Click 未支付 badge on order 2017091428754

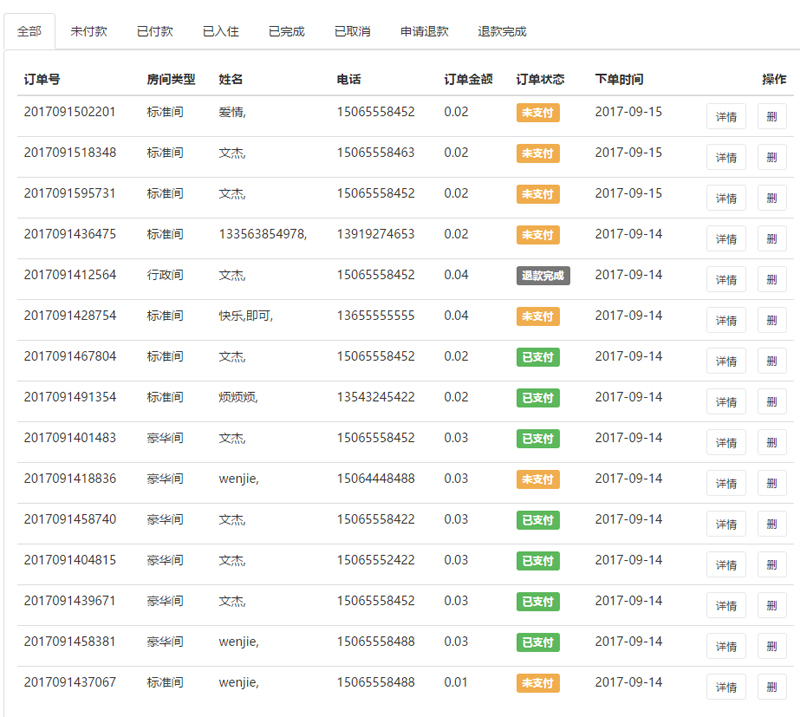(x=537, y=316)
